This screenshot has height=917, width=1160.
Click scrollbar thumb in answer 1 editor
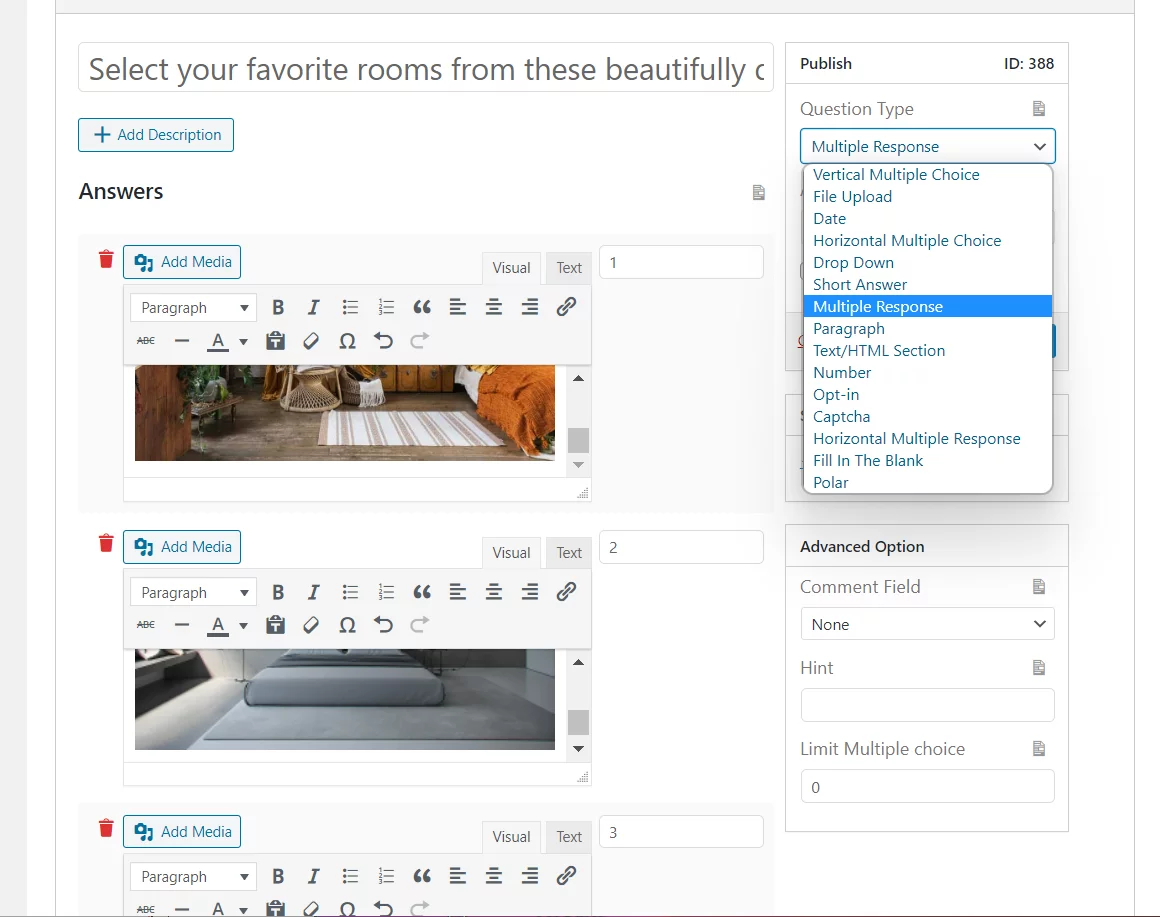pyautogui.click(x=579, y=440)
